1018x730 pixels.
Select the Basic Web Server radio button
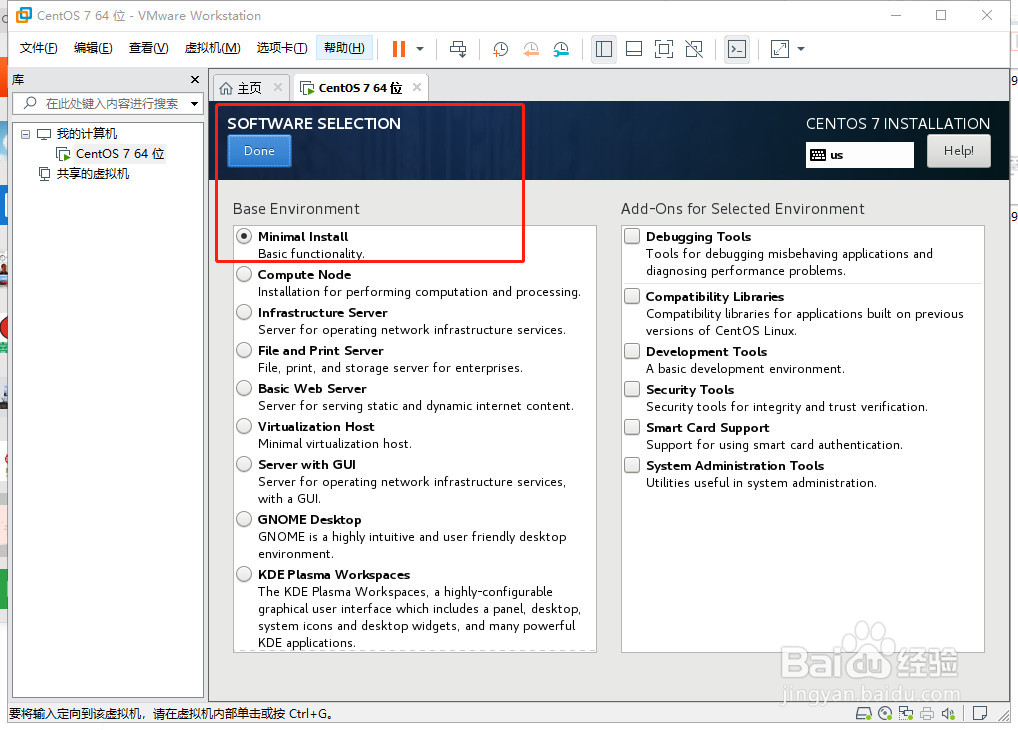(x=244, y=388)
